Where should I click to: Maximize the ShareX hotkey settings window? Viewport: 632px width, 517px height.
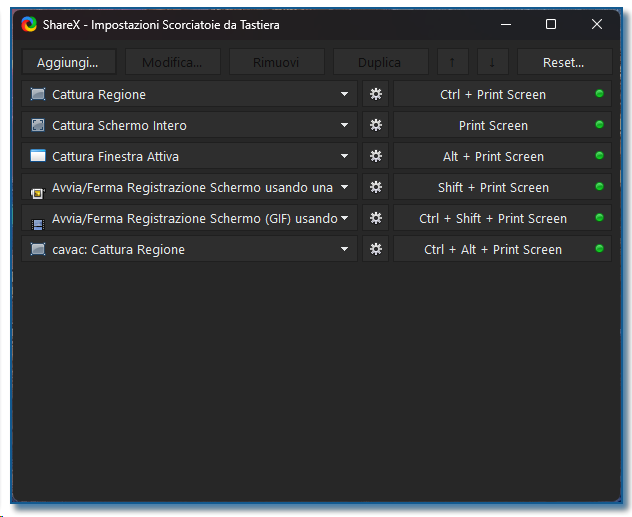pyautogui.click(x=551, y=25)
